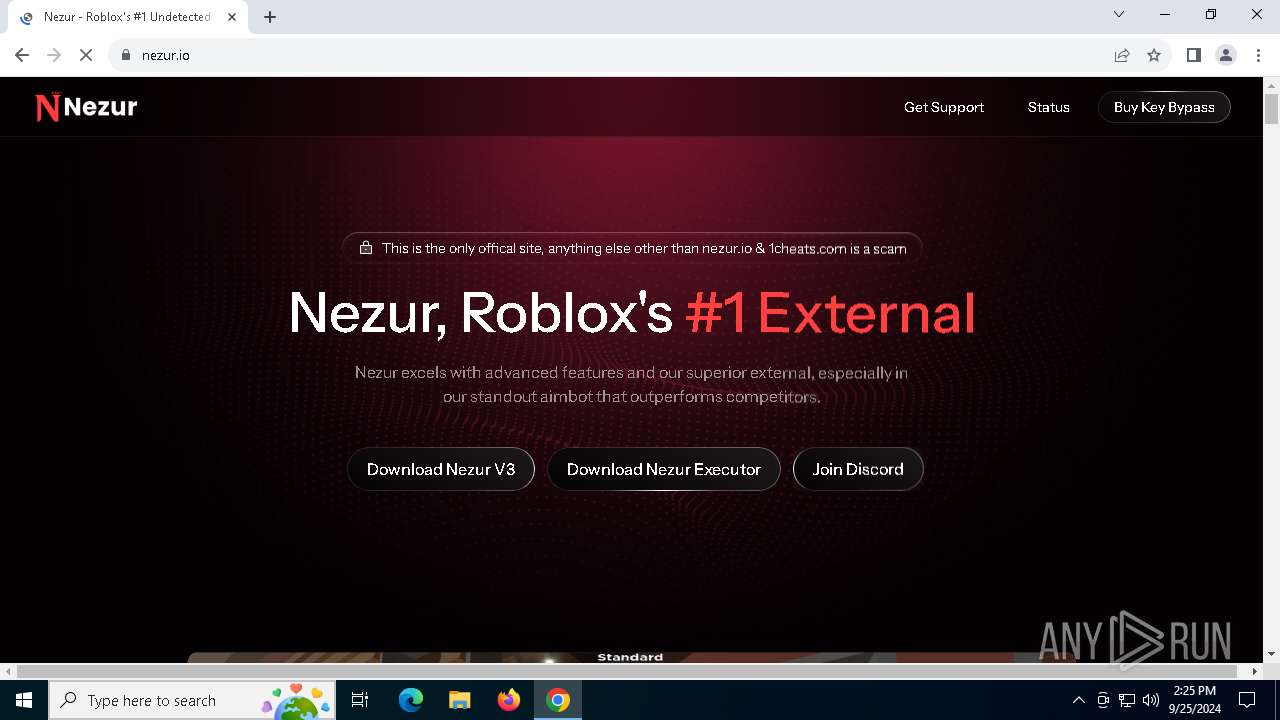Open the tab search chevron
The width and height of the screenshot is (1280, 720).
[1119, 14]
